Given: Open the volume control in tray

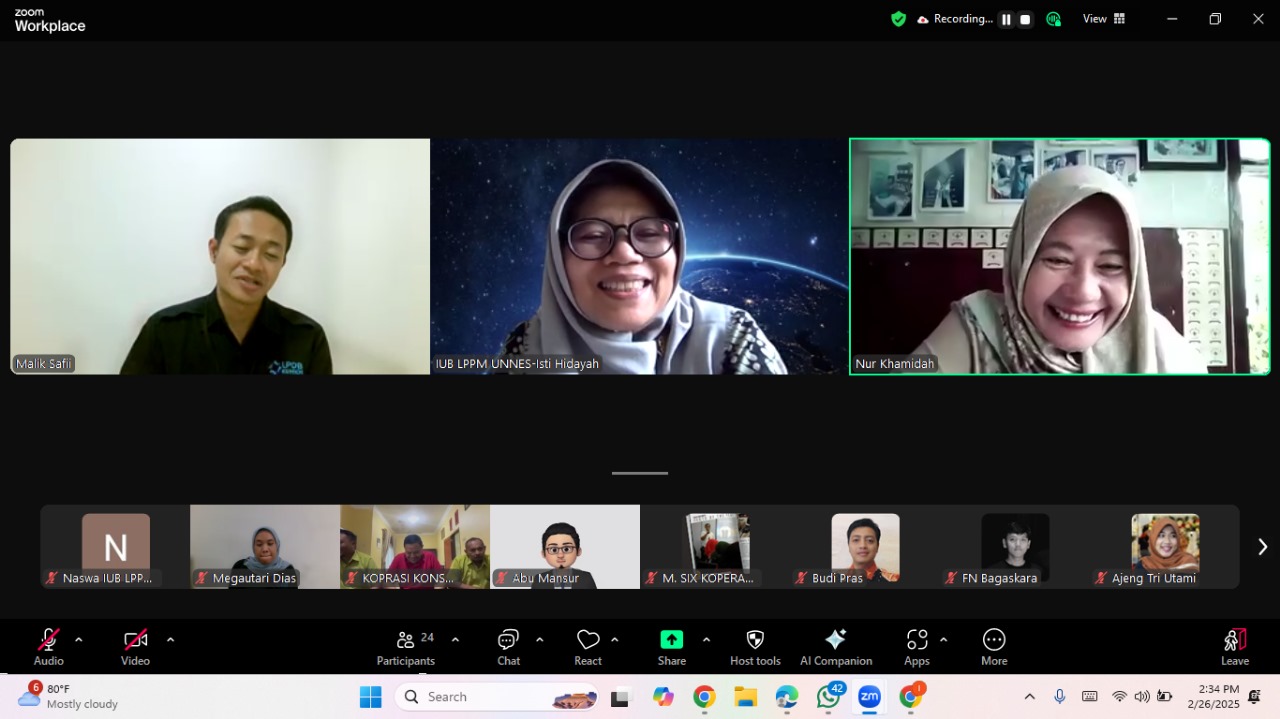Looking at the screenshot, I should point(1142,697).
